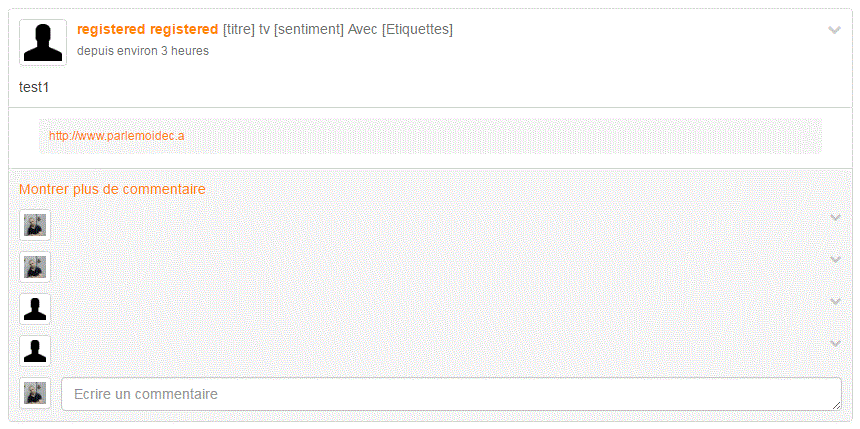Click your avatar beside the comment box
The height and width of the screenshot is (429, 860).
pyautogui.click(x=35, y=393)
